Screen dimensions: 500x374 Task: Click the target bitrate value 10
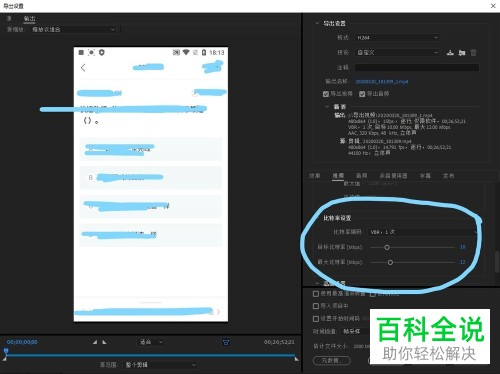coord(462,247)
